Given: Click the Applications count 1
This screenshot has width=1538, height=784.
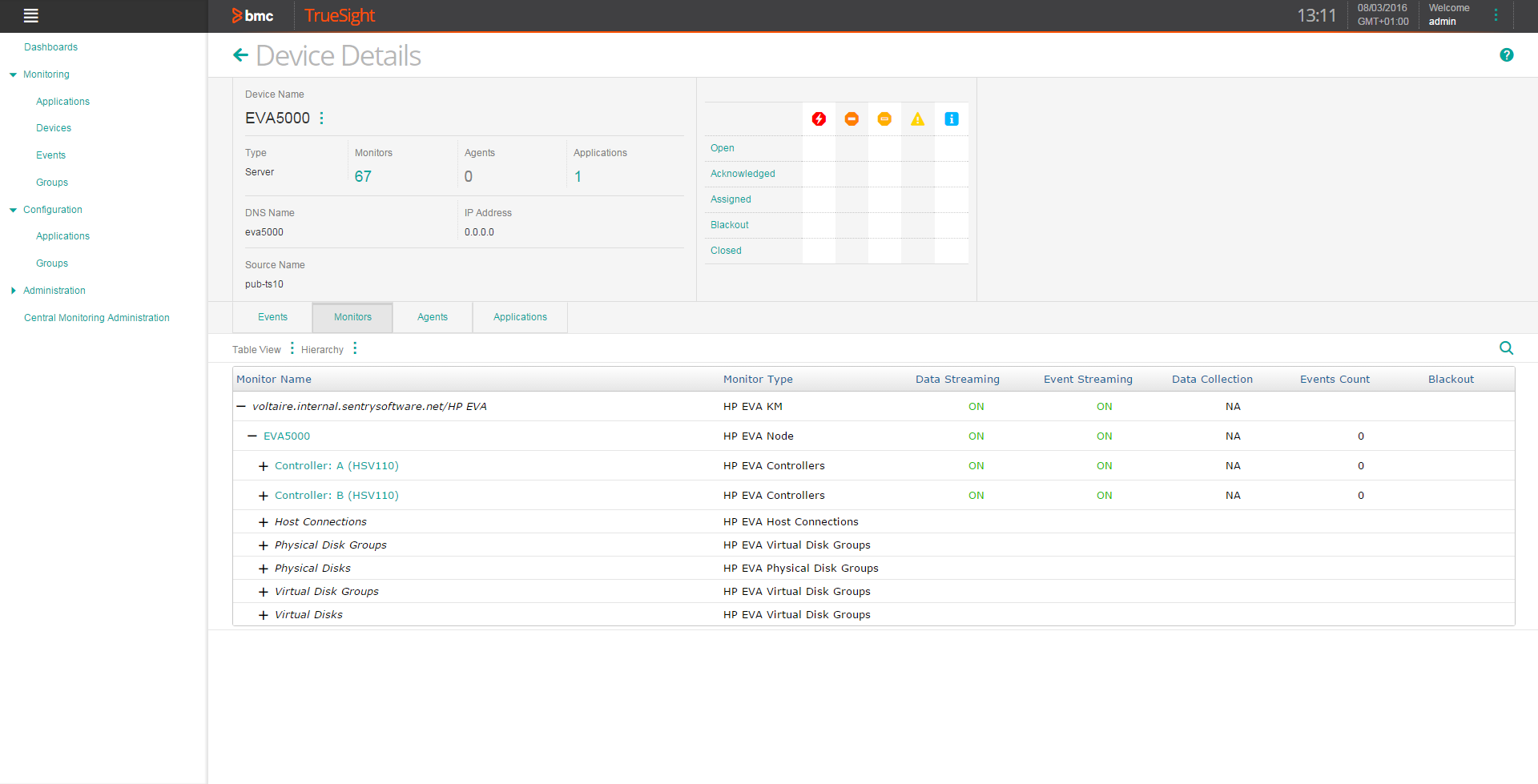Looking at the screenshot, I should [x=578, y=176].
